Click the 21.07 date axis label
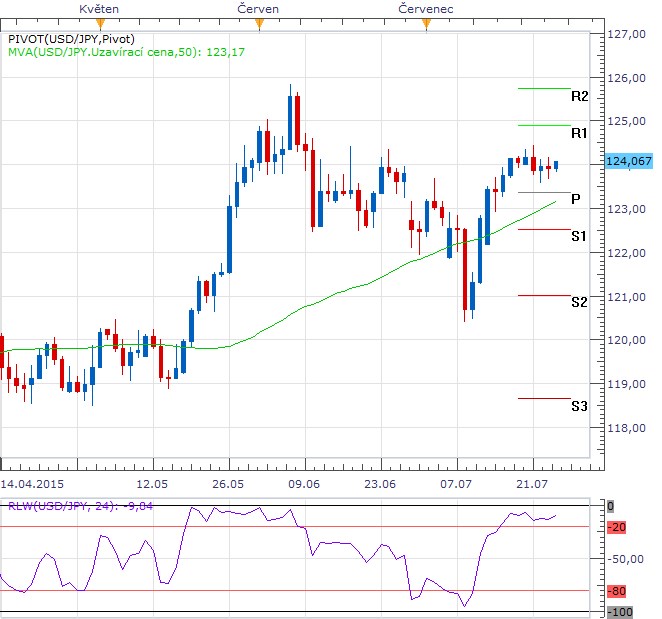Screen dimensions: 662x619 [x=532, y=484]
